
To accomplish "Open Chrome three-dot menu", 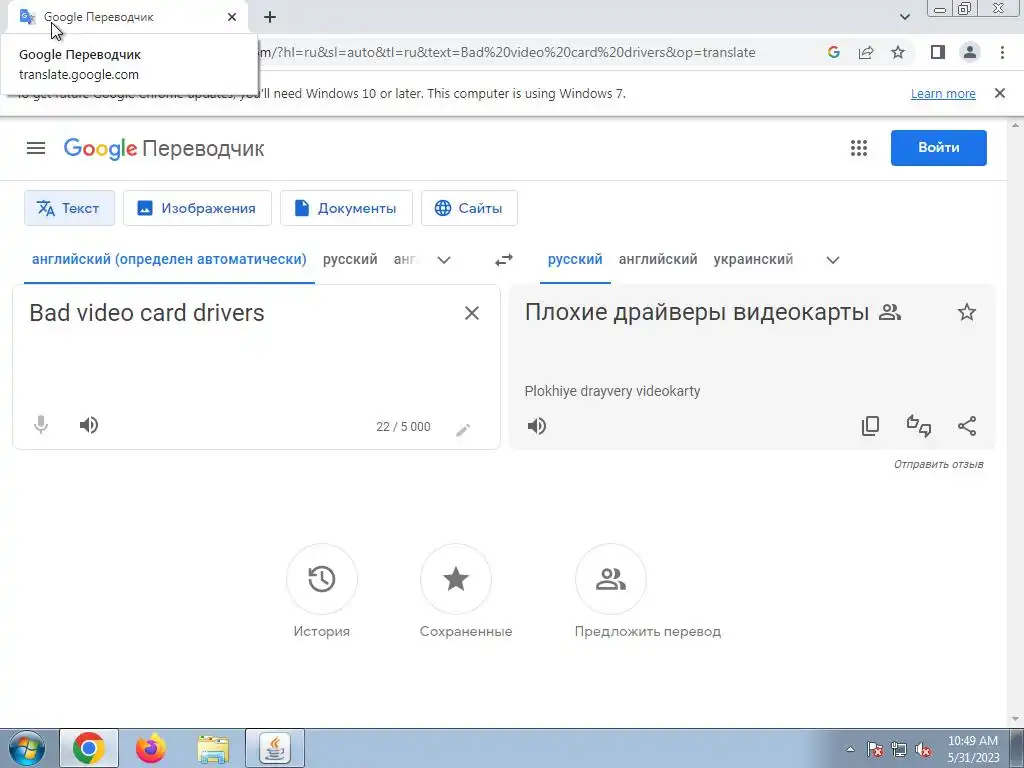I will [x=1002, y=52].
